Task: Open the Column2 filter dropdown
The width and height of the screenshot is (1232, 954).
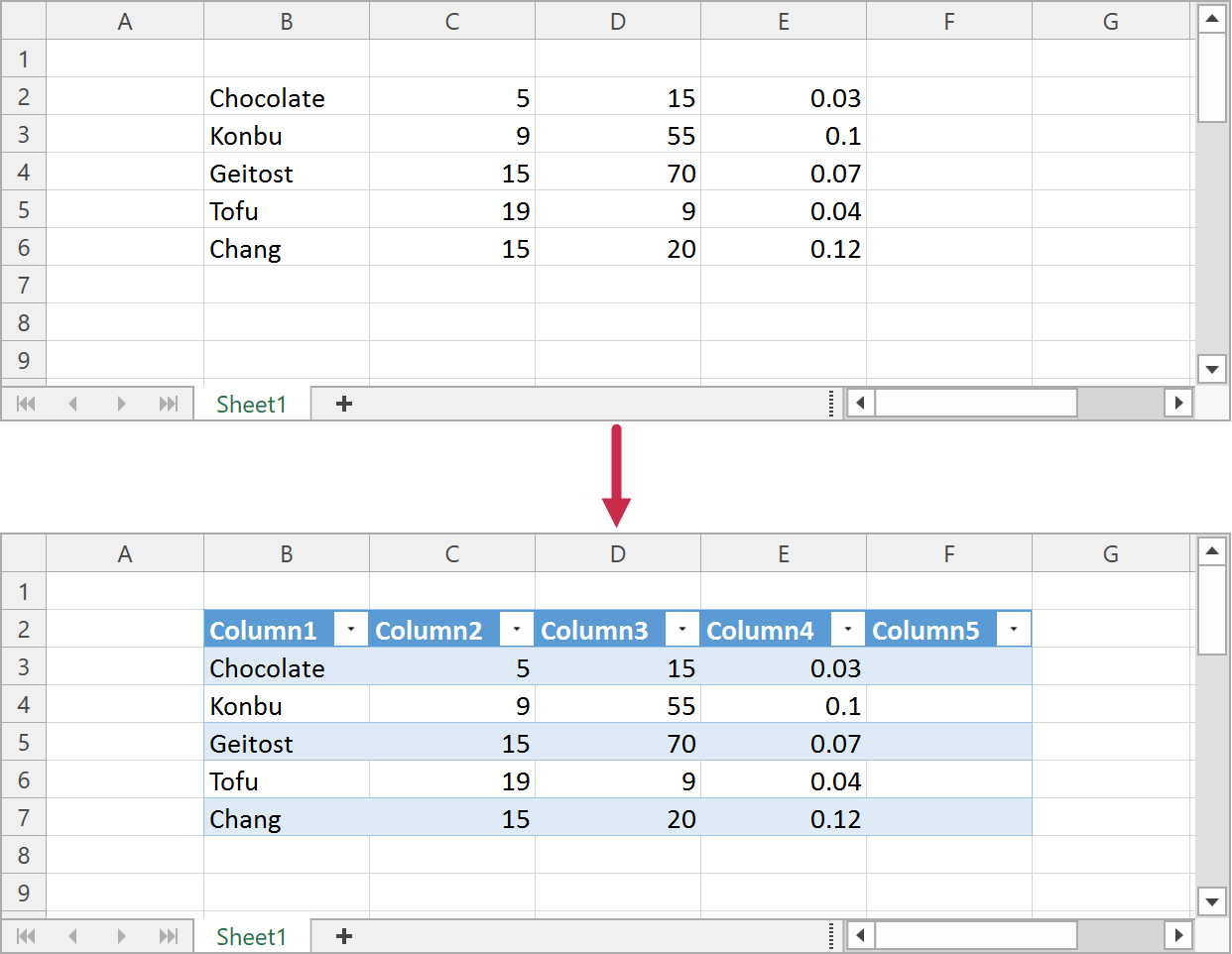Action: click(517, 630)
